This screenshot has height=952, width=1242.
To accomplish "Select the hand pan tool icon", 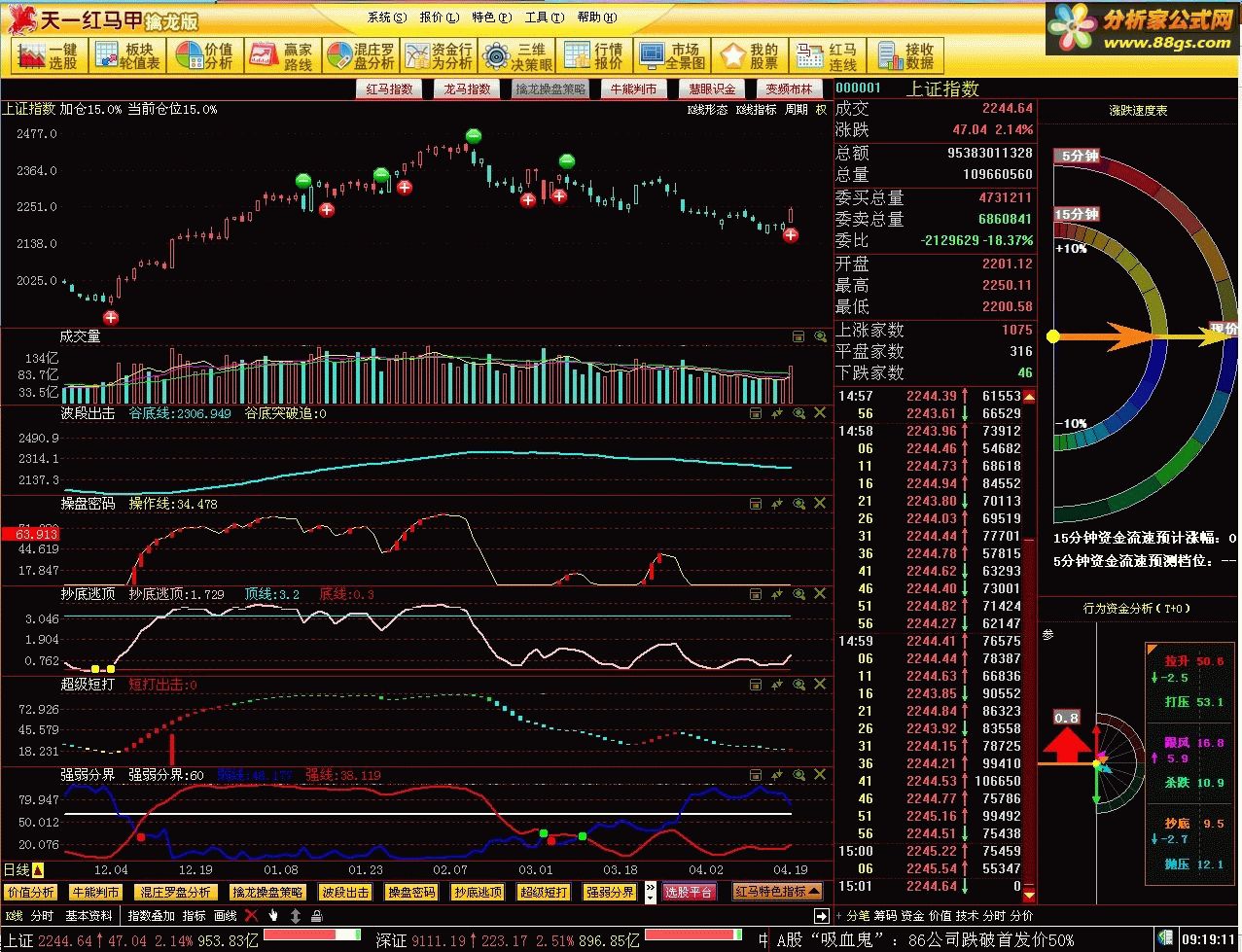I will [x=274, y=915].
